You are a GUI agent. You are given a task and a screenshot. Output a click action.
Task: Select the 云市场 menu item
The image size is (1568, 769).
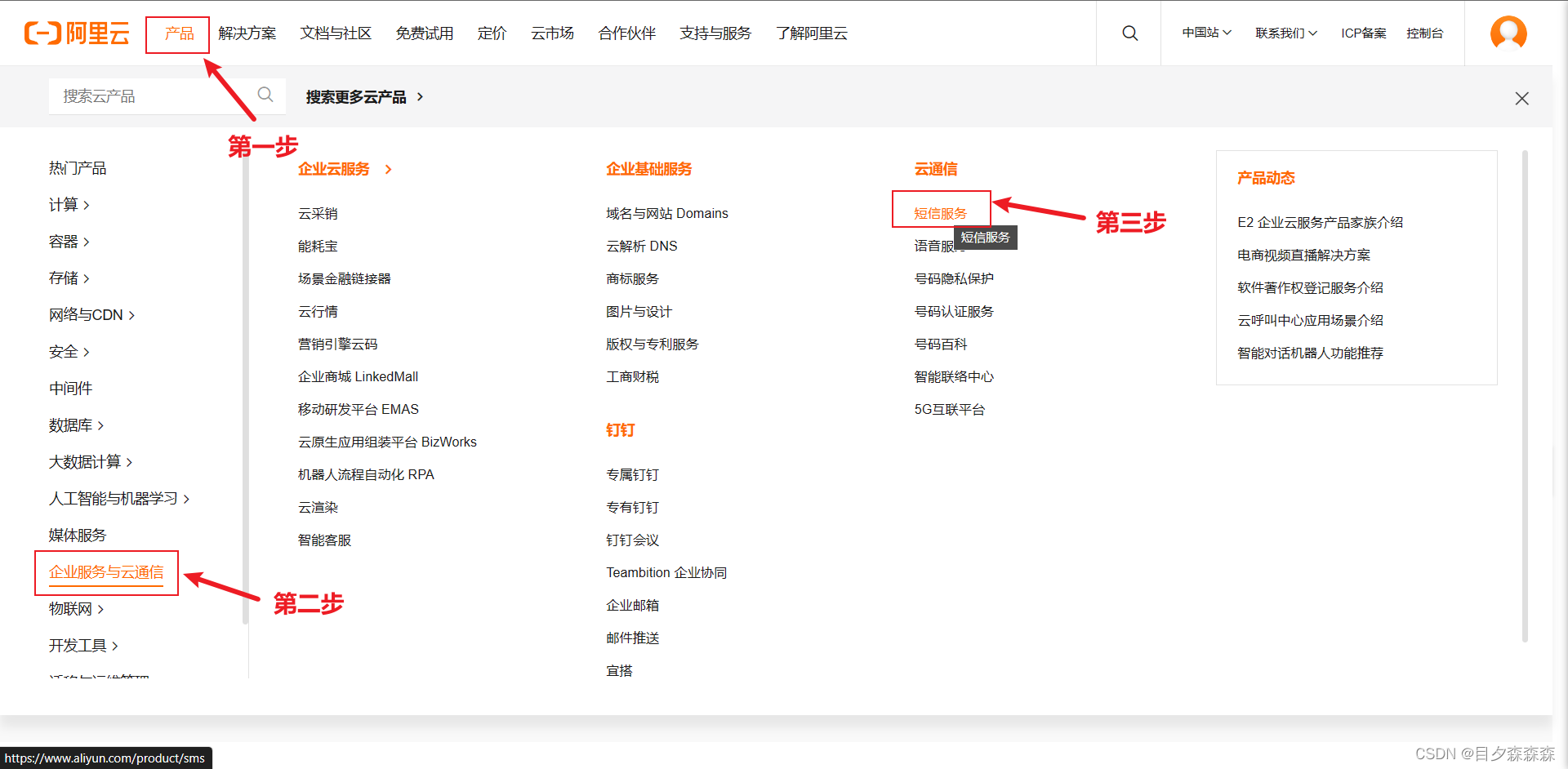pos(552,33)
